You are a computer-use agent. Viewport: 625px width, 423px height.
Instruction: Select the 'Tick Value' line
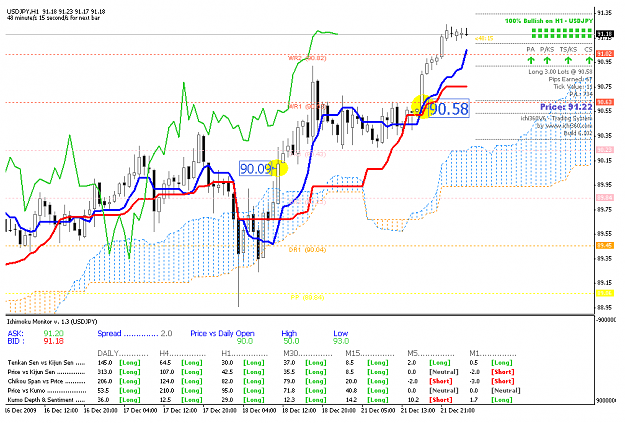573,87
